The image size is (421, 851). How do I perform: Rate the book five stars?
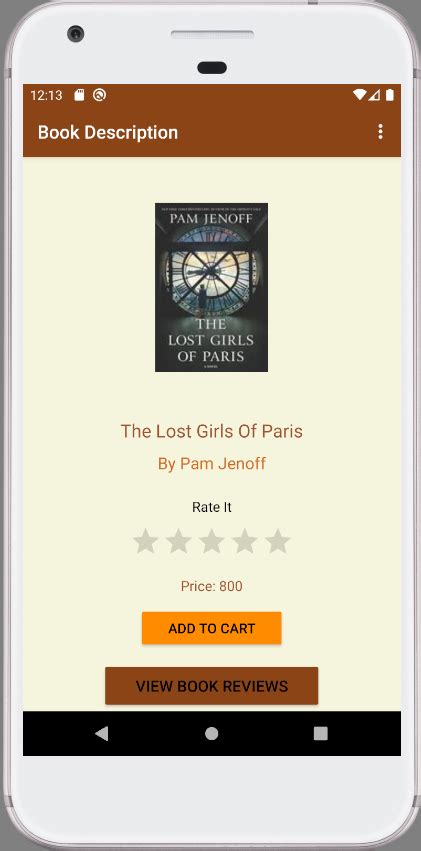(x=278, y=541)
